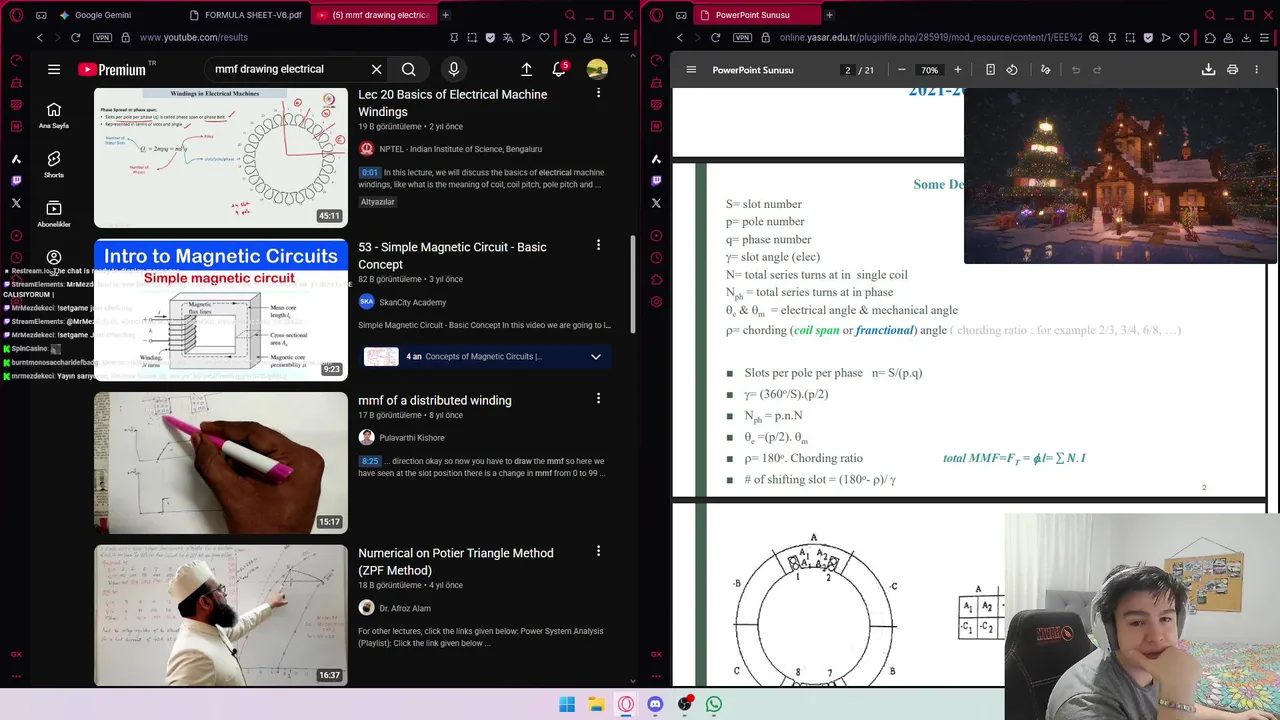Click heart bookmark icon in YouTube window

(x=544, y=38)
